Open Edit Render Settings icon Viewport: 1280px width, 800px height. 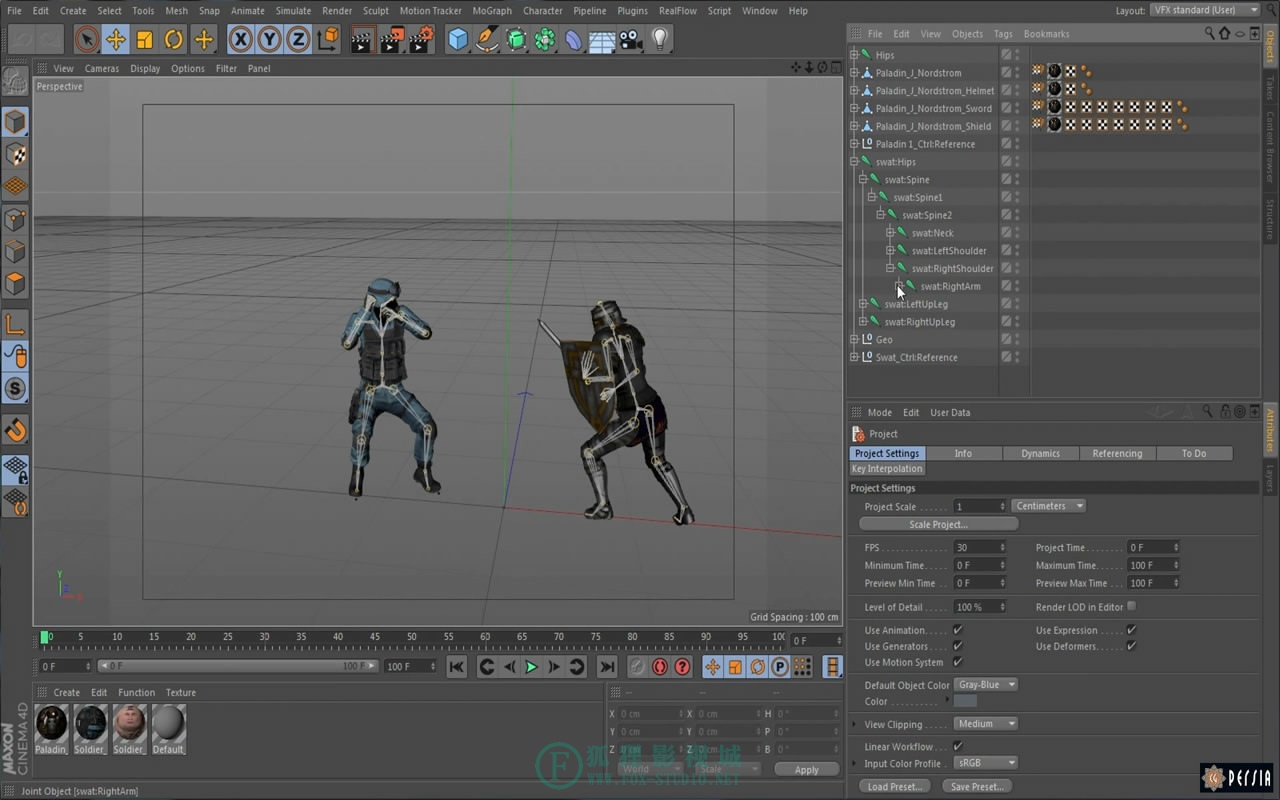421,40
